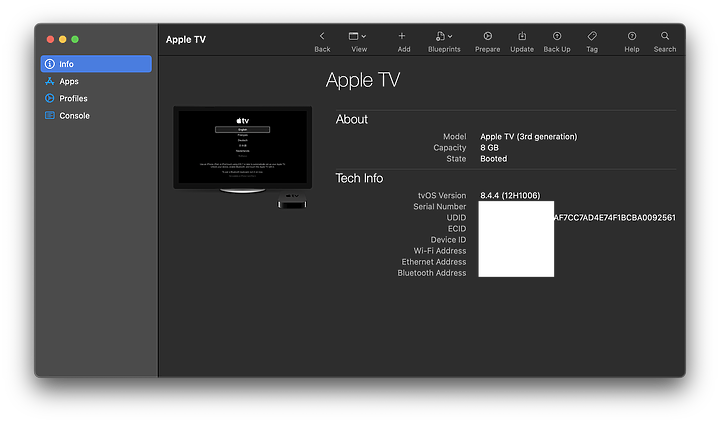Image resolution: width=720 pixels, height=423 pixels.
Task: Click the Add plus icon
Action: 402,36
